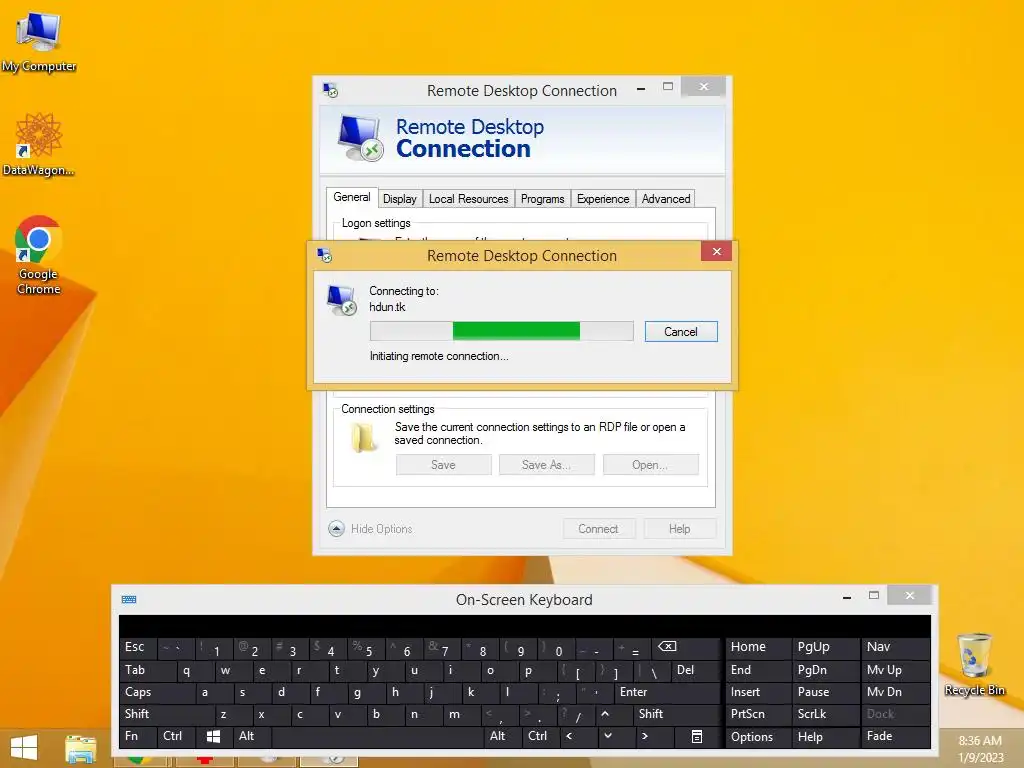Screen dimensions: 1024x768
Task: Close the Connecting to progress dialog
Action: [x=716, y=251]
